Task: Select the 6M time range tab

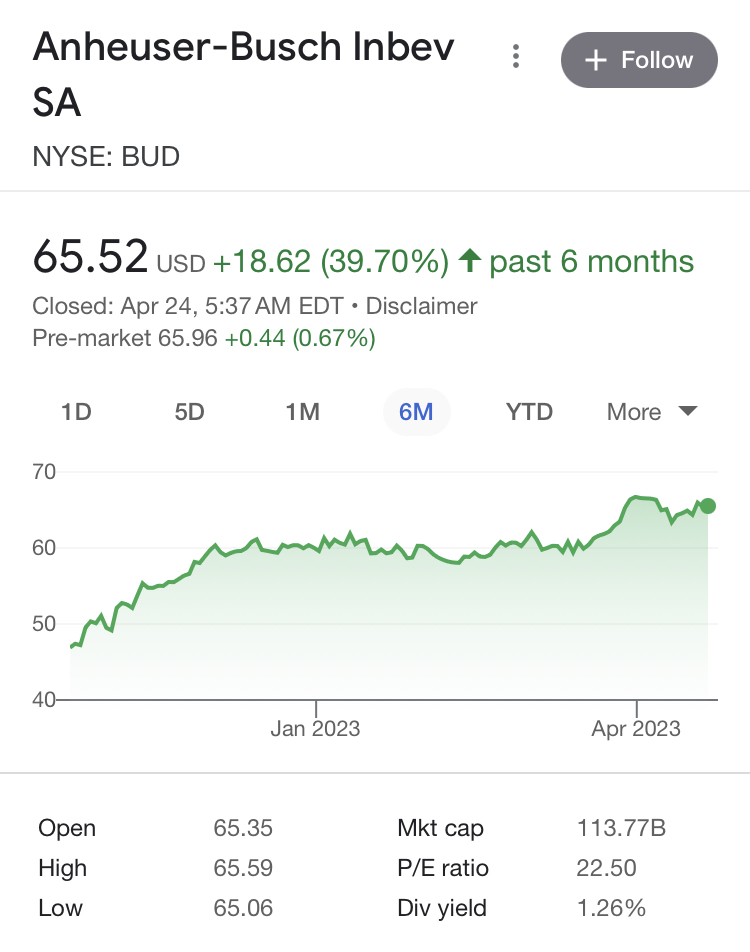Action: click(x=416, y=412)
